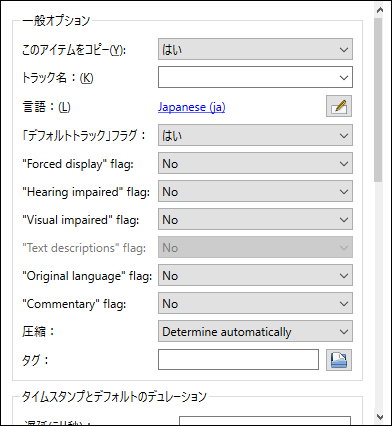Open the Original language flag dropdown
The width and height of the screenshot is (392, 426).
coord(255,275)
